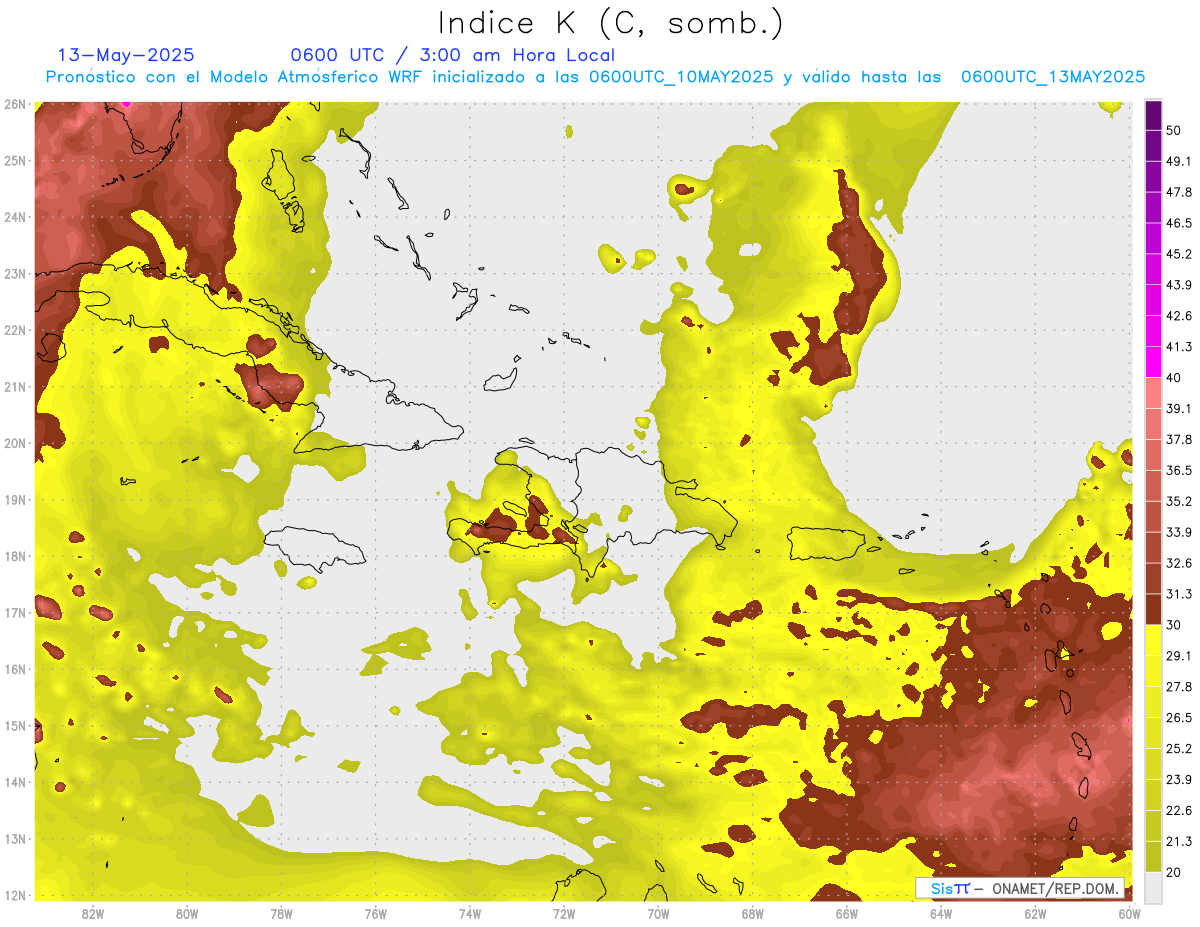Screen dimensions: 1200x927
Task: Click the "78W" longitude label
Action: click(281, 913)
